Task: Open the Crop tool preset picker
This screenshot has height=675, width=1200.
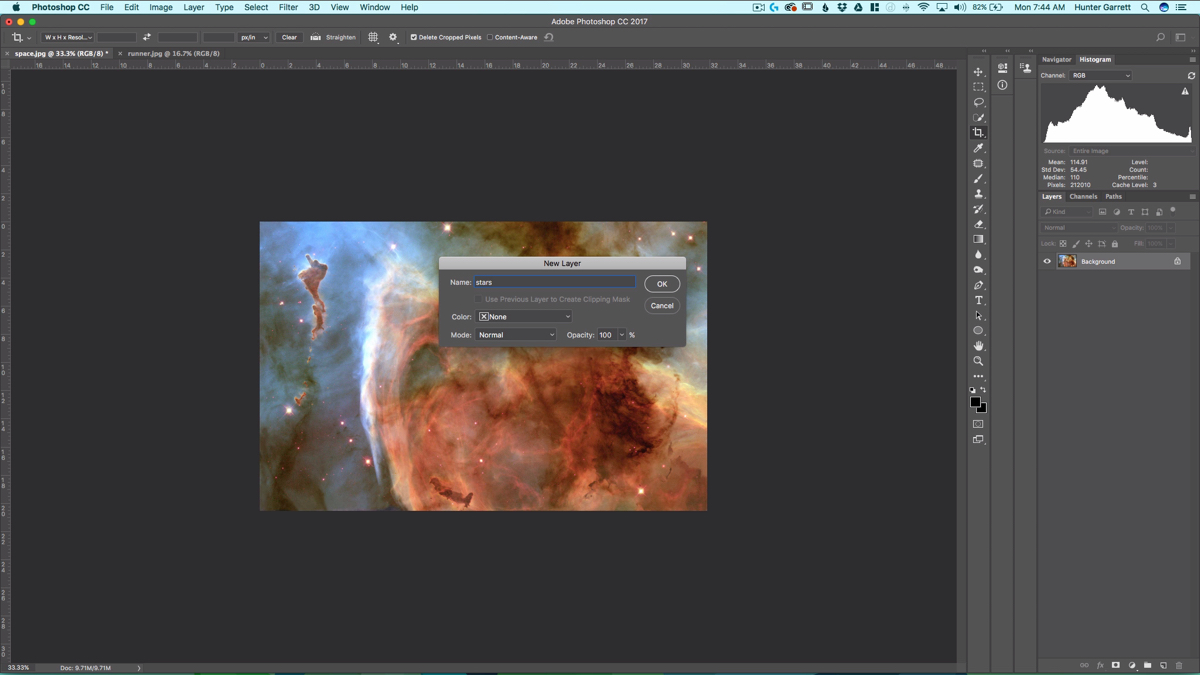Action: 20,37
